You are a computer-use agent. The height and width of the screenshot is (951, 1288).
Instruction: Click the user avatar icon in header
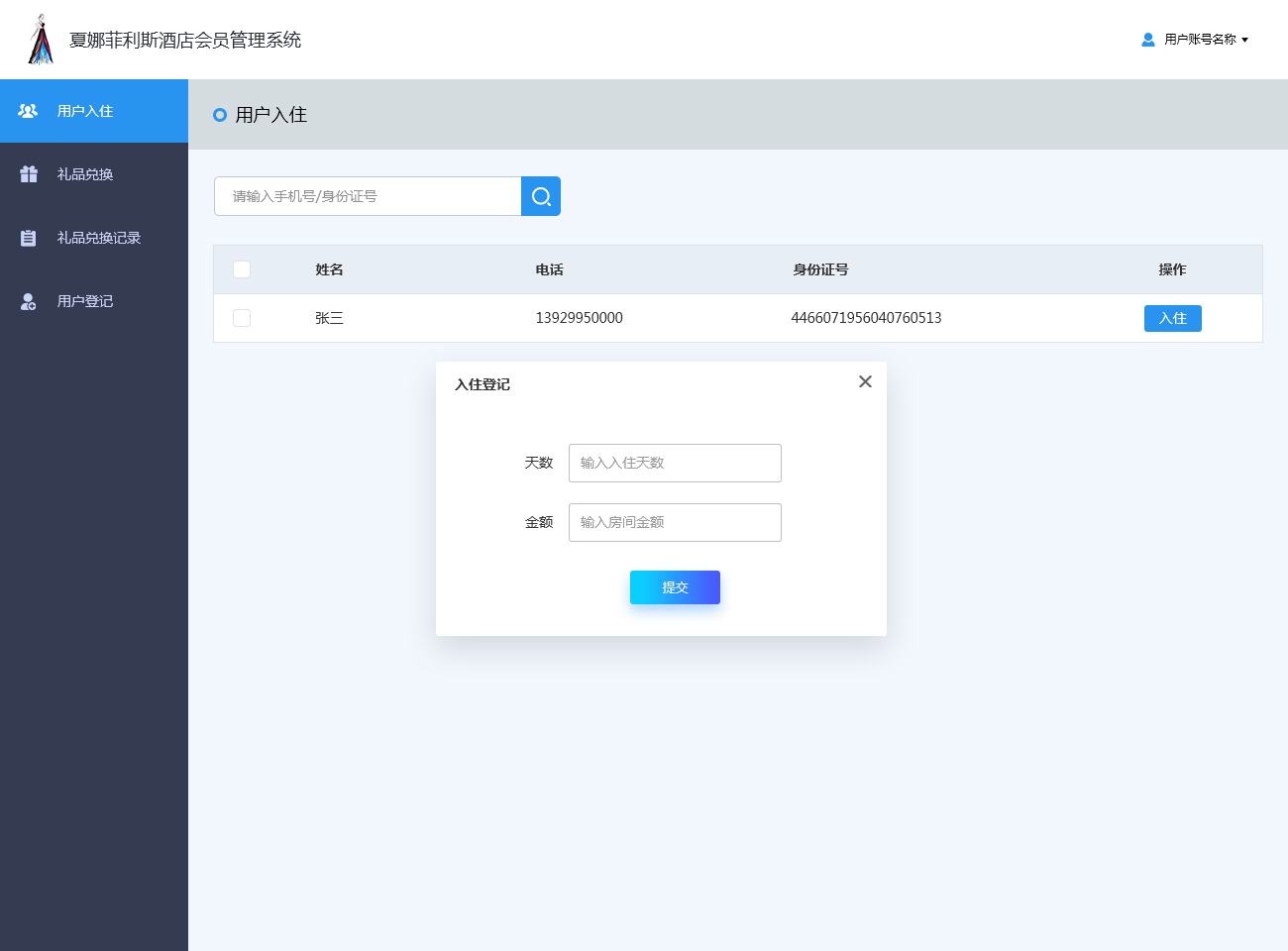pos(1147,40)
